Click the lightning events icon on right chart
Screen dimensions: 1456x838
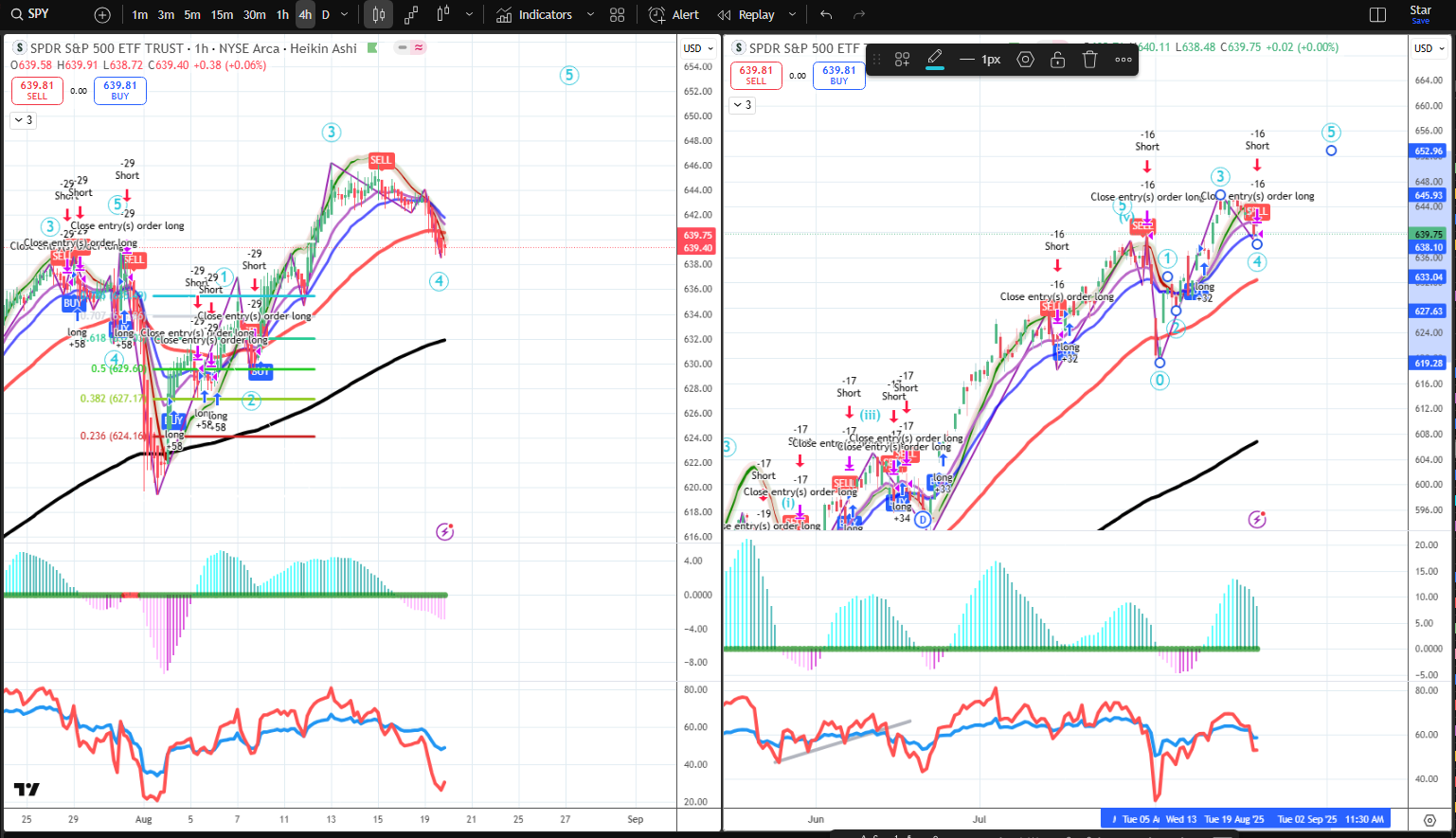click(x=1257, y=519)
